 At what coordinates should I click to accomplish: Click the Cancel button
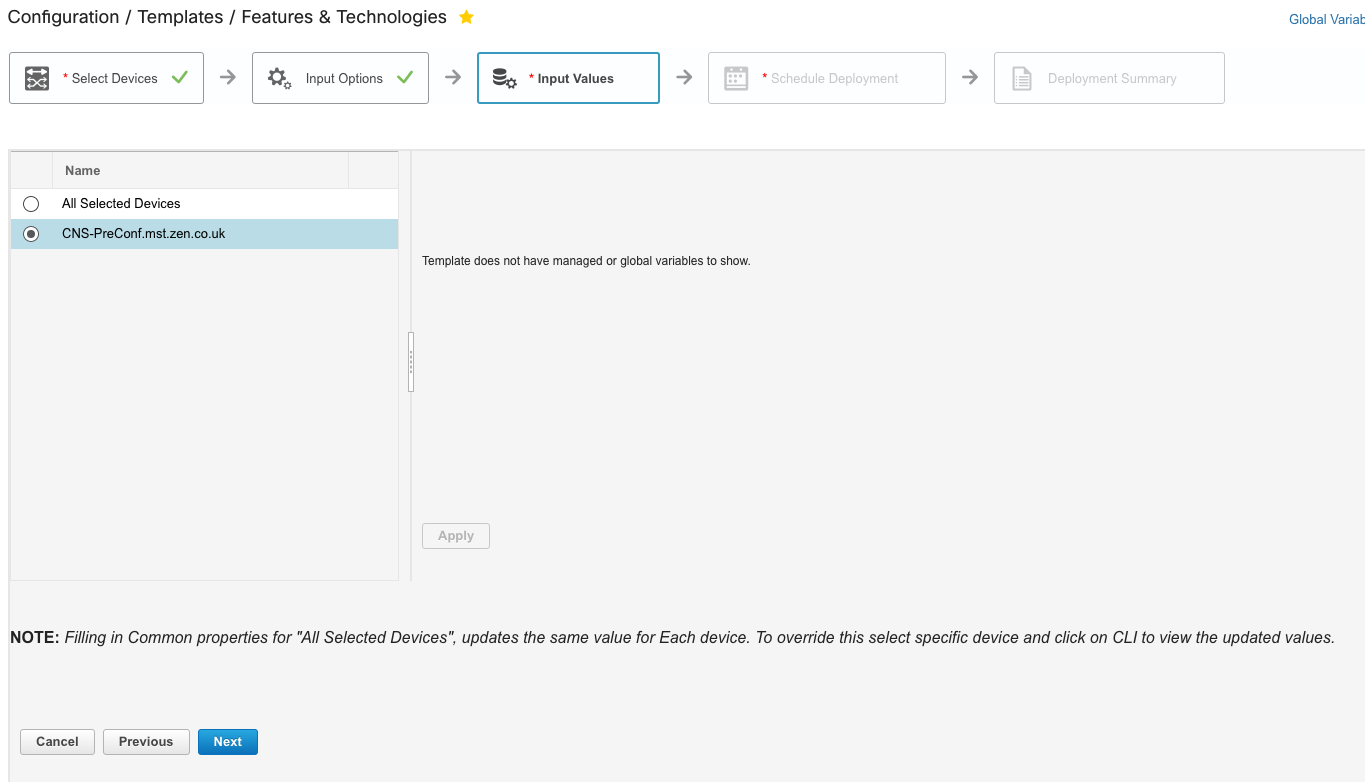pyautogui.click(x=57, y=742)
